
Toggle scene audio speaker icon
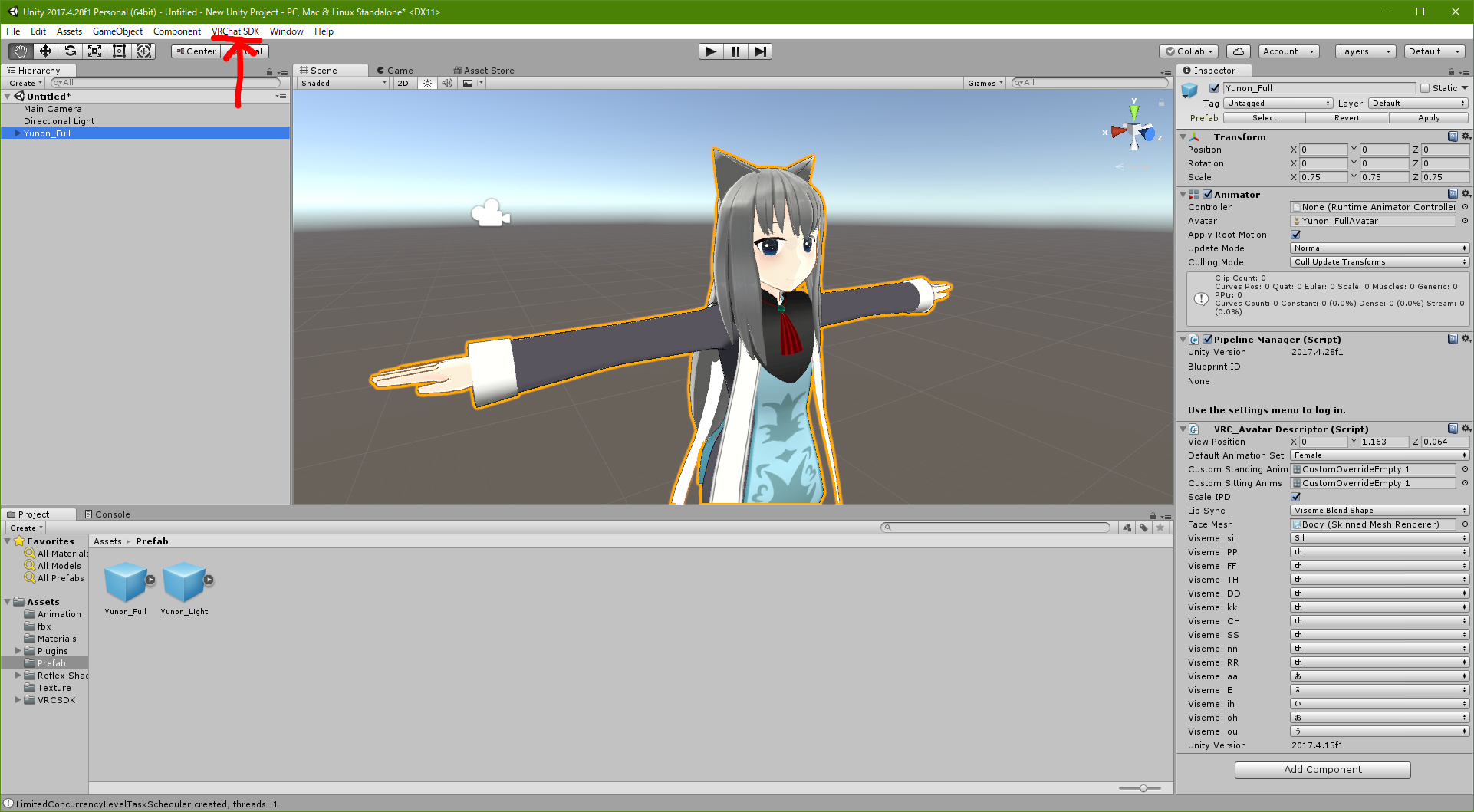tap(447, 83)
